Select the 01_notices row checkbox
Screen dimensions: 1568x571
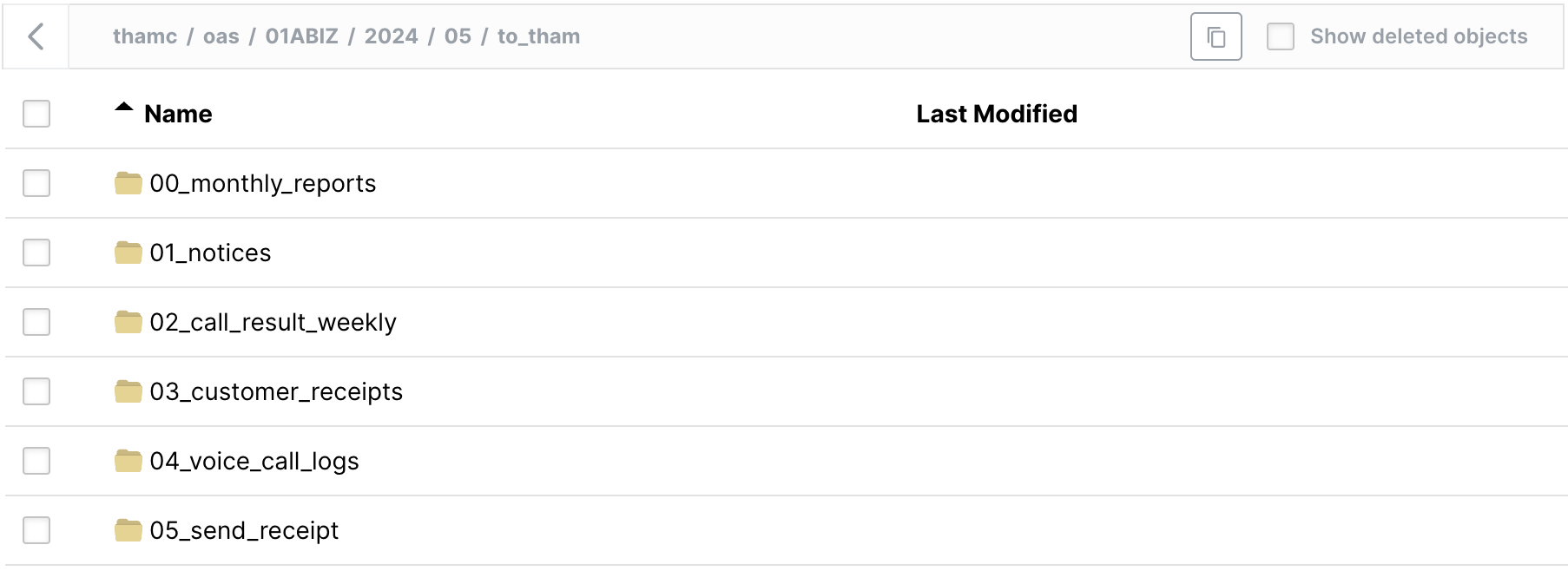tap(36, 253)
